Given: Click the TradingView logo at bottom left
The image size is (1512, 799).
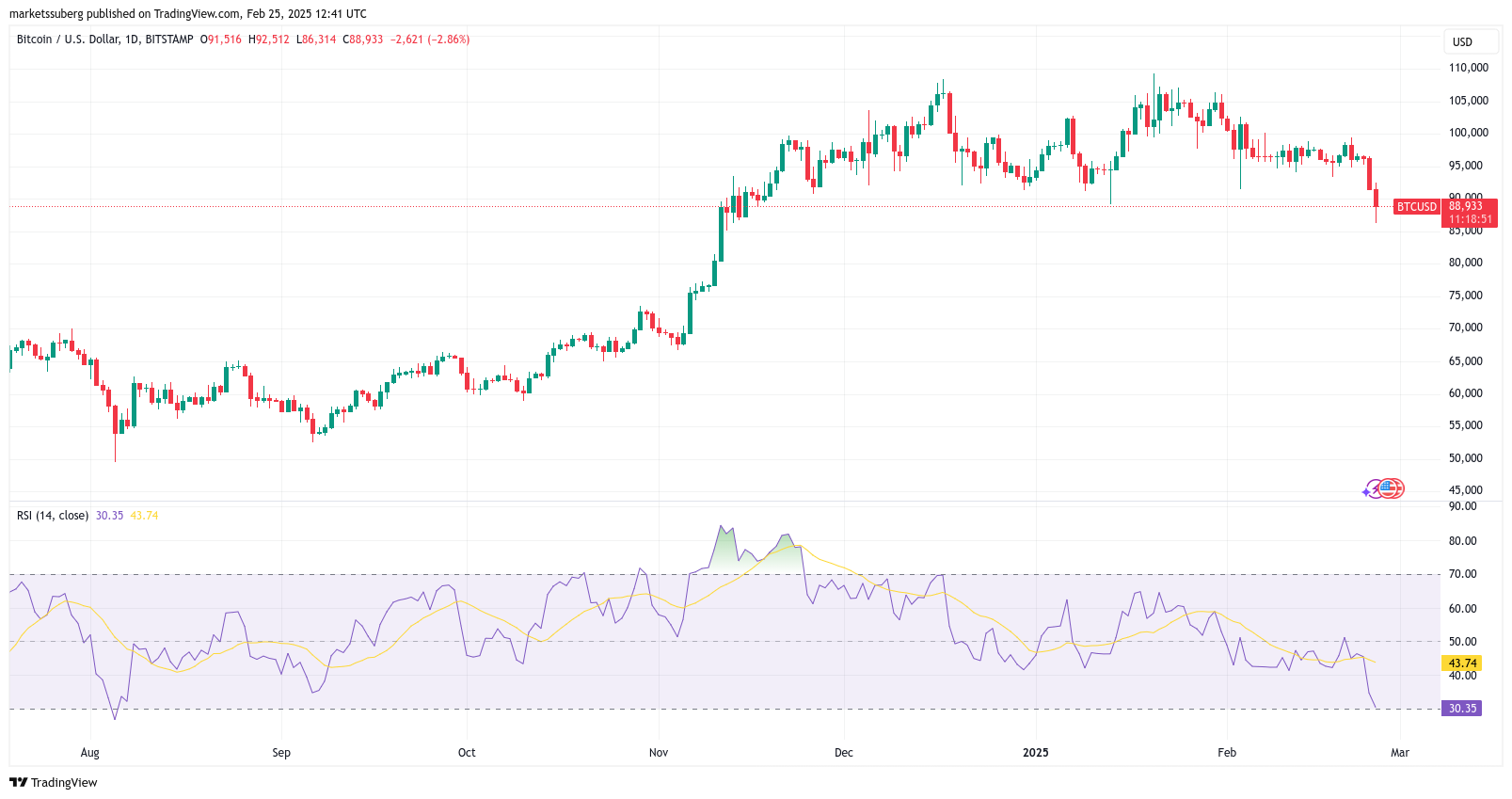Looking at the screenshot, I should (54, 782).
